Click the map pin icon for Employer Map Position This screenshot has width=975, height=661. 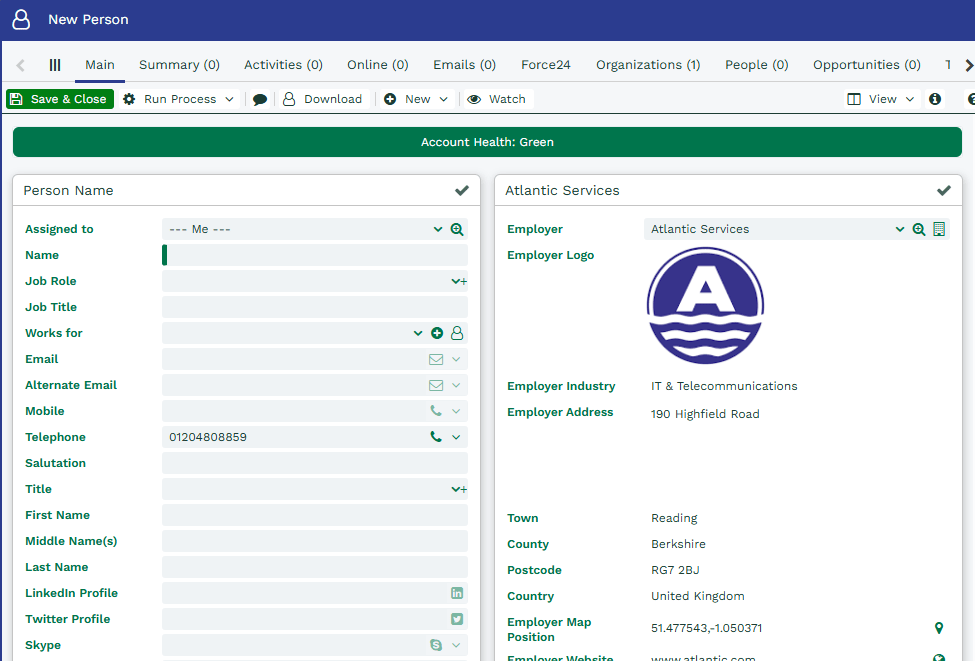938,628
